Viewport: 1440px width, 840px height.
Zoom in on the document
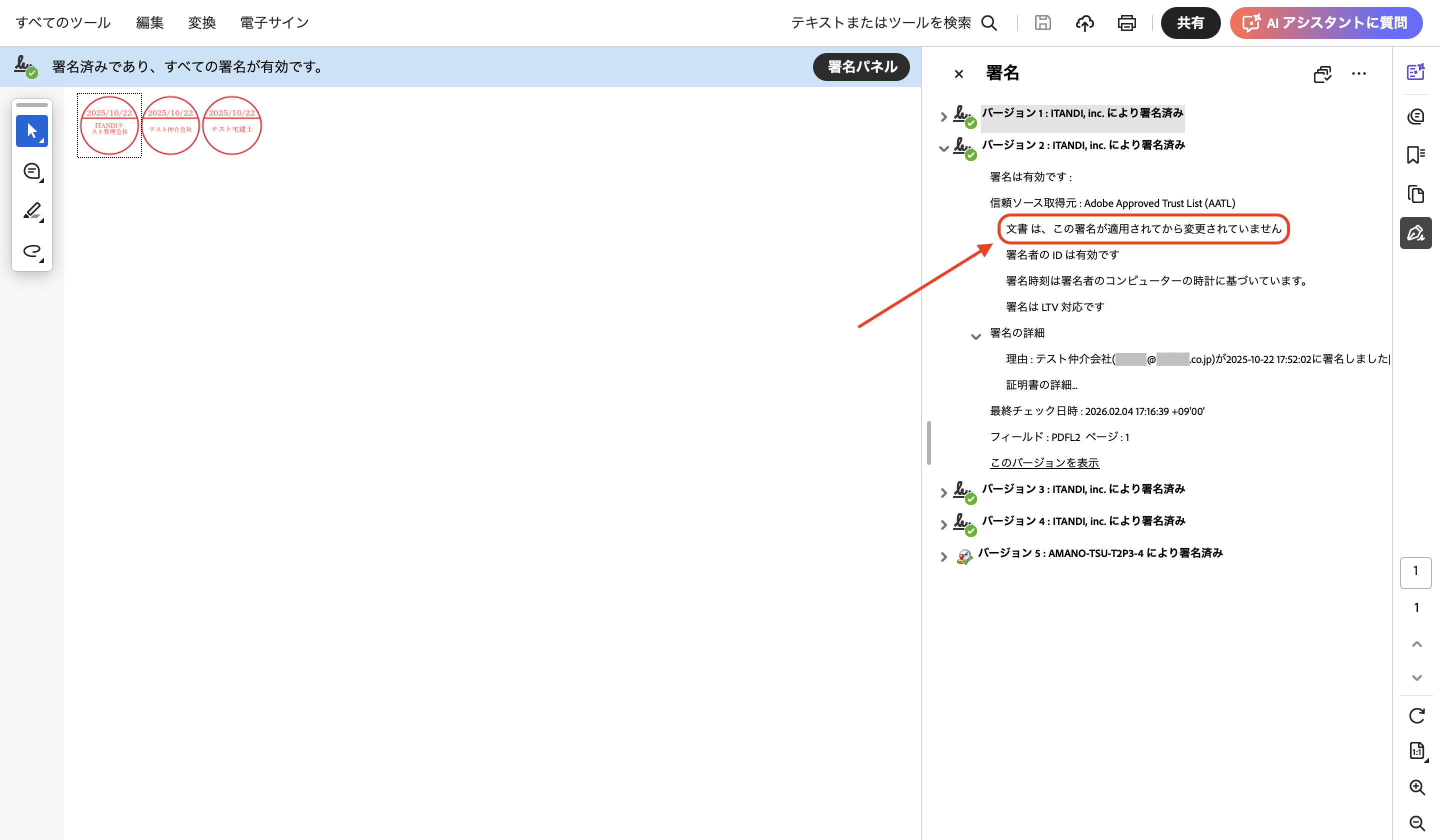pos(1416,787)
